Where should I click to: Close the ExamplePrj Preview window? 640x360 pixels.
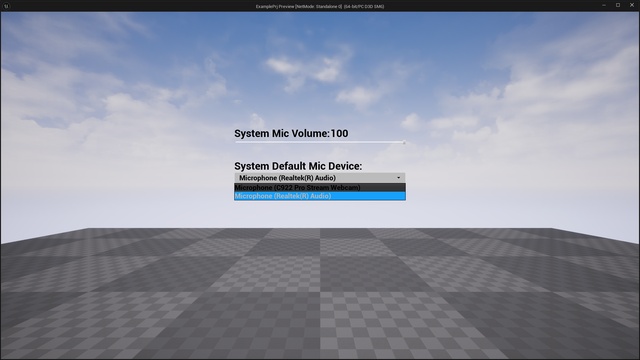click(x=632, y=5)
